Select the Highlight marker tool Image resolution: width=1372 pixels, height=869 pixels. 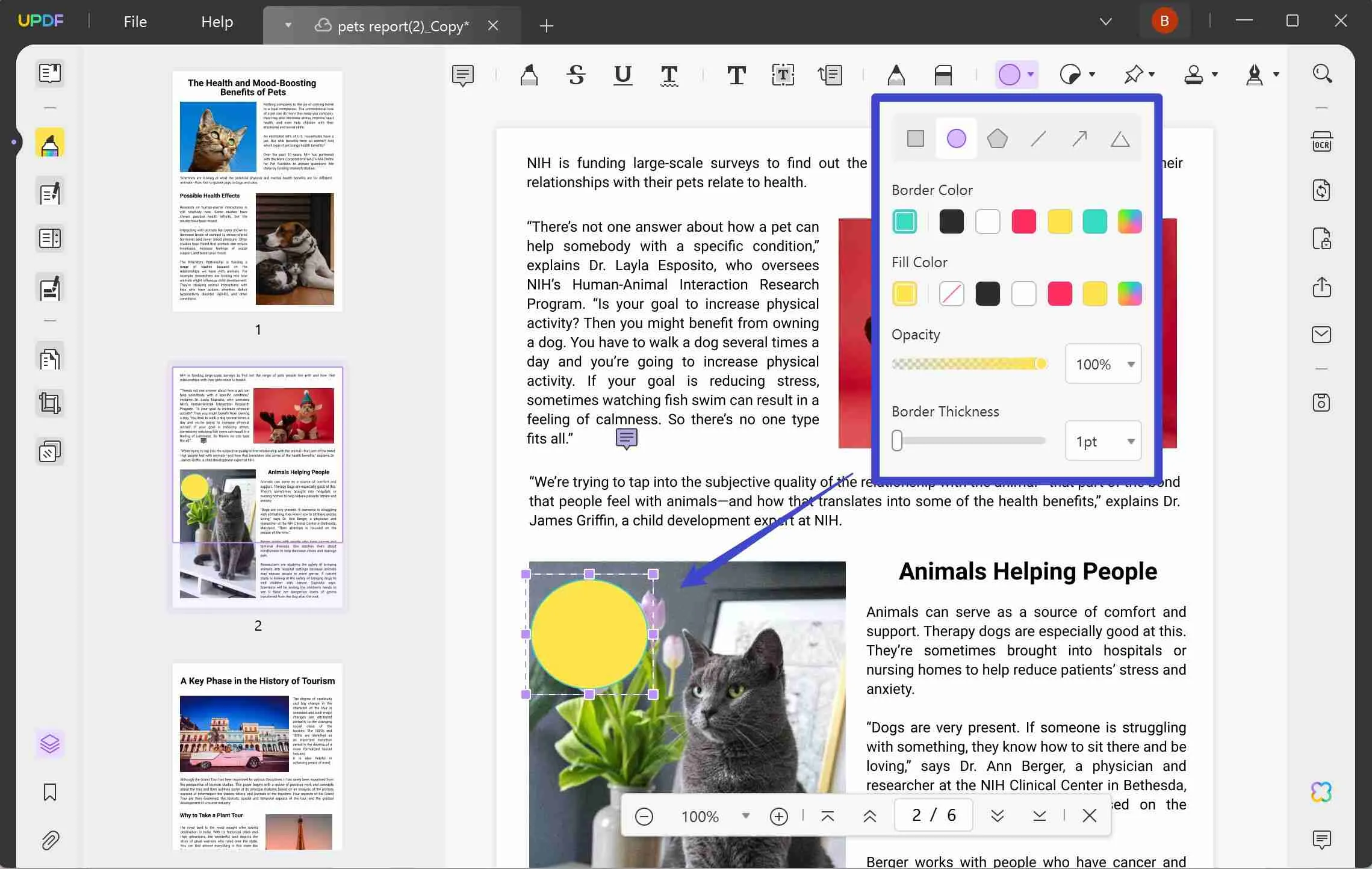click(529, 75)
